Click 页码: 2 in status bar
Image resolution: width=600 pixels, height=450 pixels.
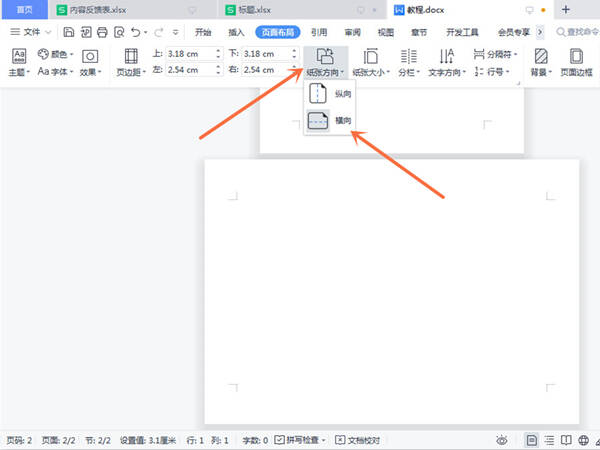point(19,441)
